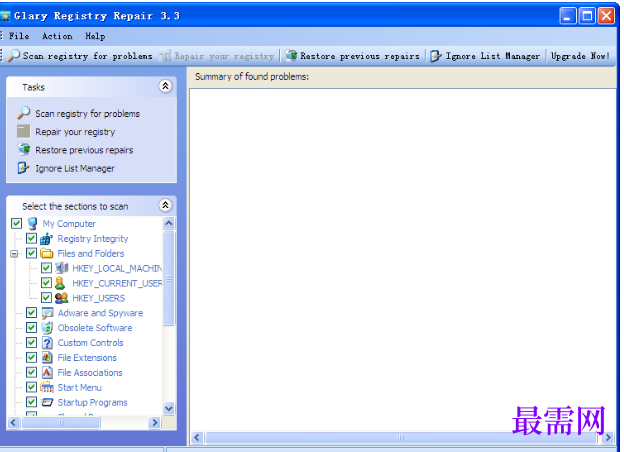The height and width of the screenshot is (452, 624).
Task: Click the sections tree vertical scrollbar thumb
Action: pyautogui.click(x=169, y=278)
